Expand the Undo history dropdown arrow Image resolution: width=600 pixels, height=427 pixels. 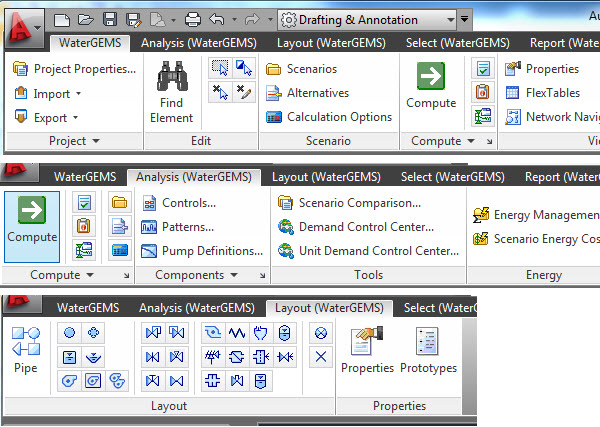click(234, 19)
